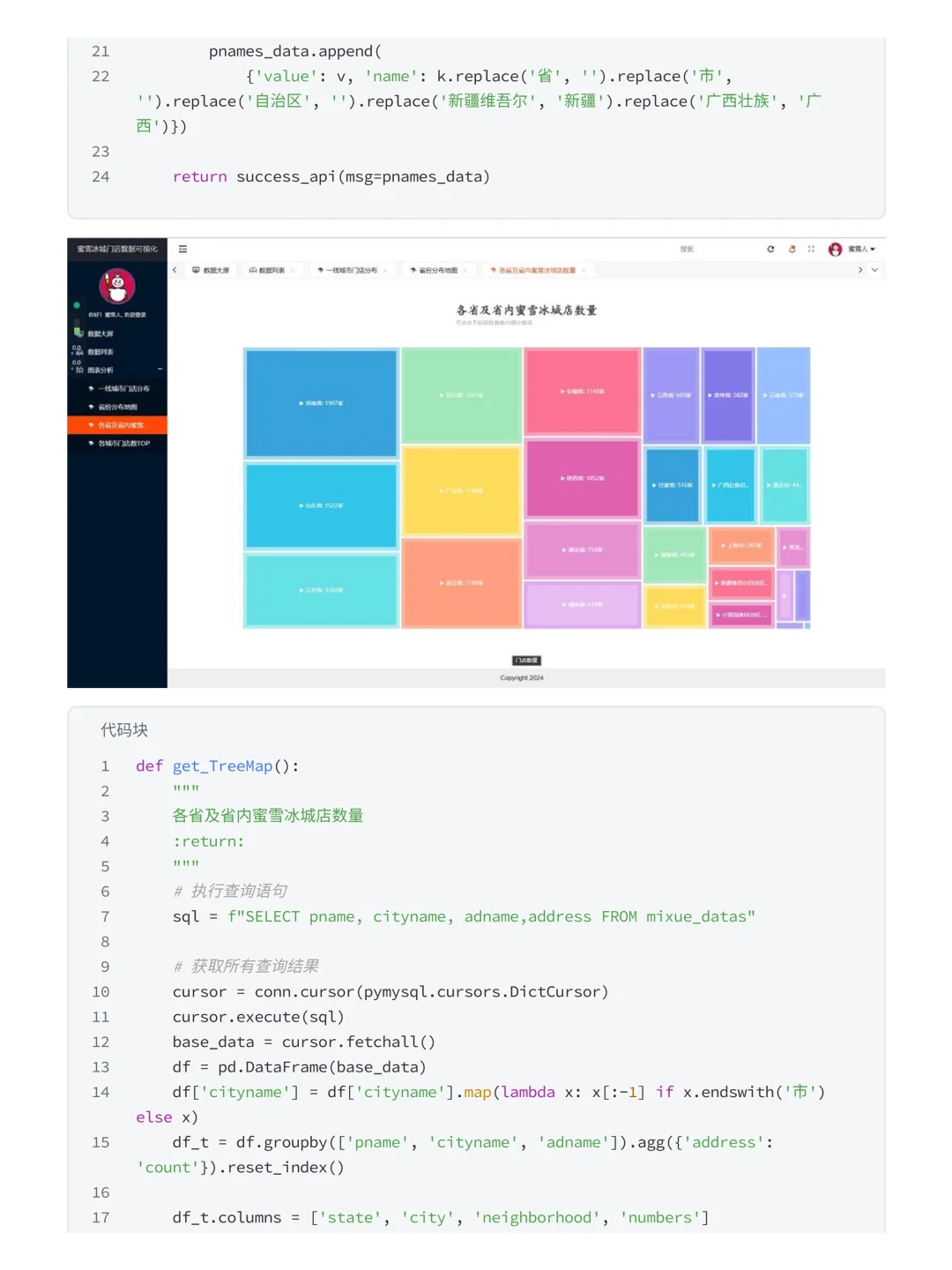
Task: Click the yellow 广东省 treemap block
Action: pyautogui.click(x=462, y=490)
